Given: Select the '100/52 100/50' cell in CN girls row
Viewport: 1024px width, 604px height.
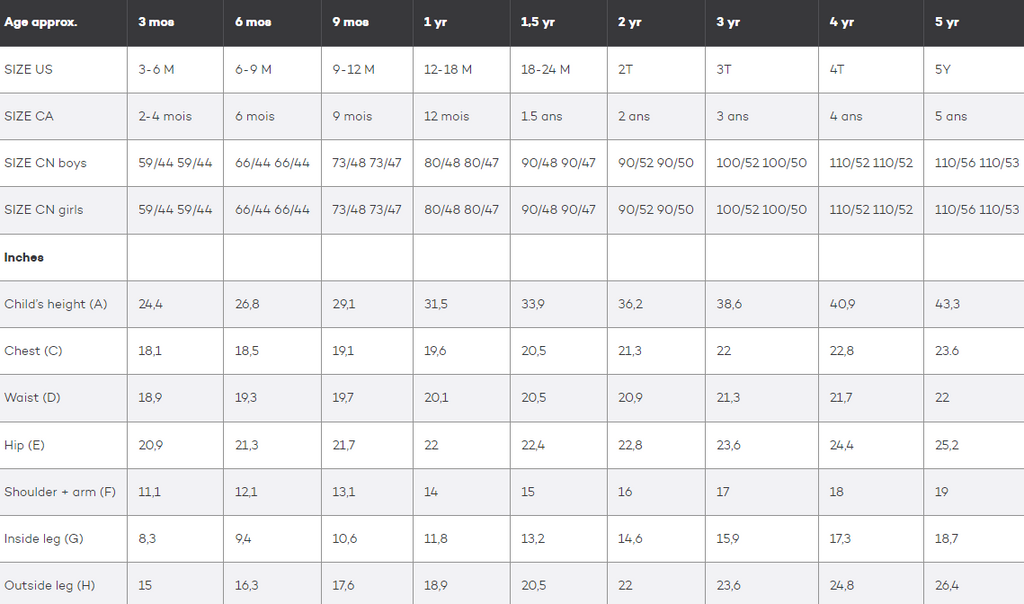Looking at the screenshot, I should click(761, 210).
